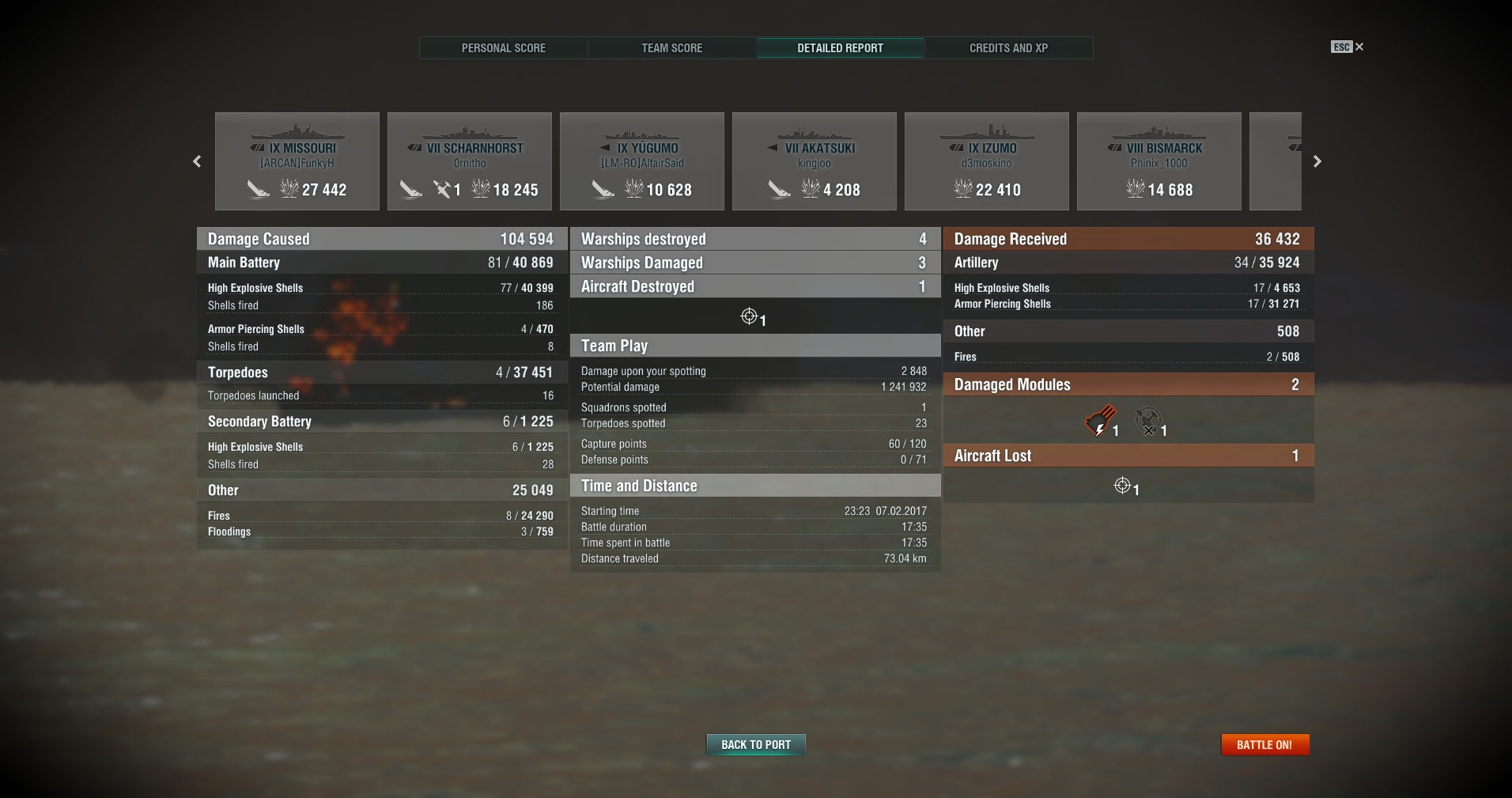
Task: Select the IX Yugumo ship card
Action: pos(642,161)
